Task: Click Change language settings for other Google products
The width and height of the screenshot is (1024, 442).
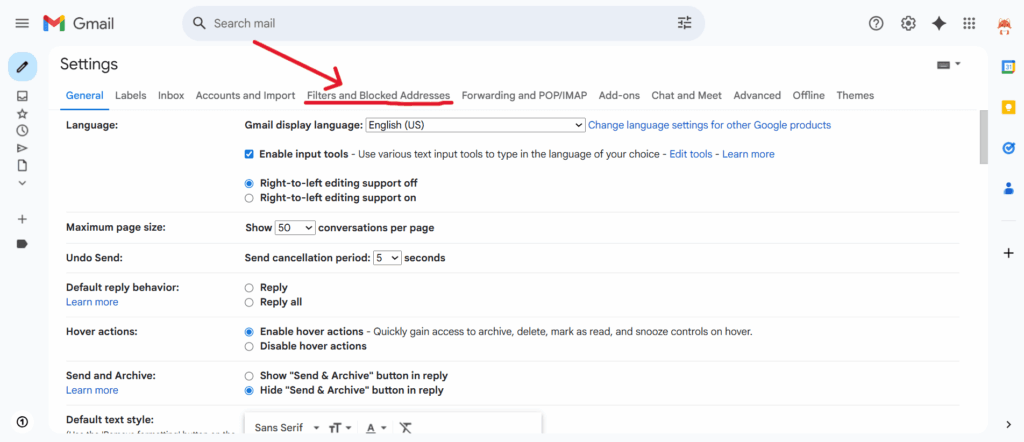Action: coord(709,125)
